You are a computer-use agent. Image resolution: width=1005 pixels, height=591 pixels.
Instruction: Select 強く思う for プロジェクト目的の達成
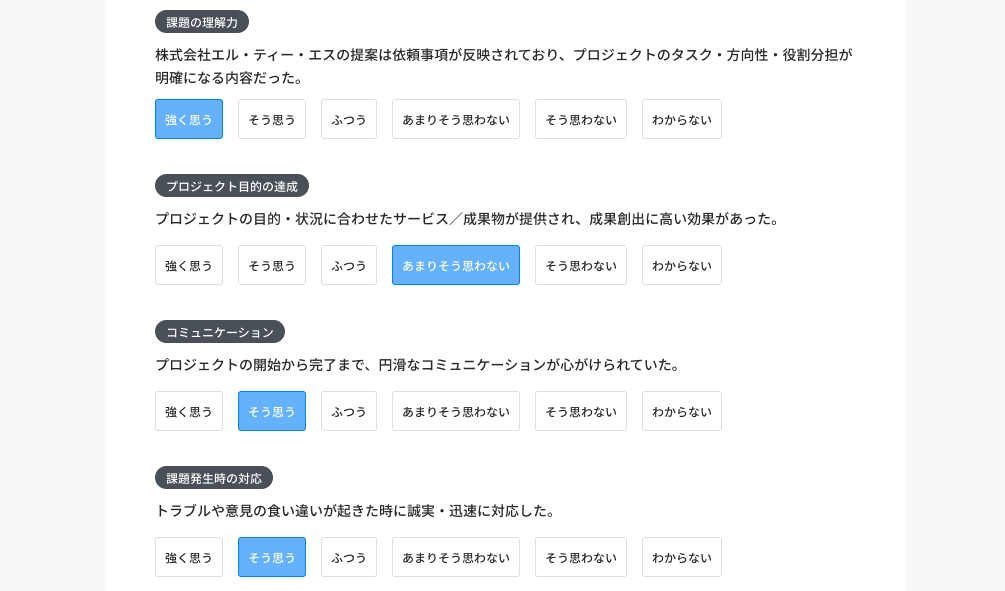(x=188, y=265)
